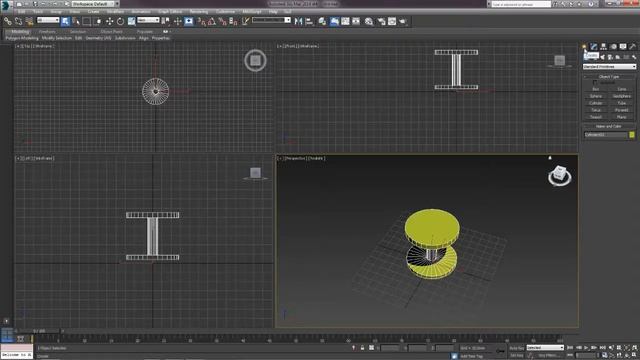The image size is (640, 360).
Task: Open the selection filter dropdown
Action: click(x=48, y=20)
